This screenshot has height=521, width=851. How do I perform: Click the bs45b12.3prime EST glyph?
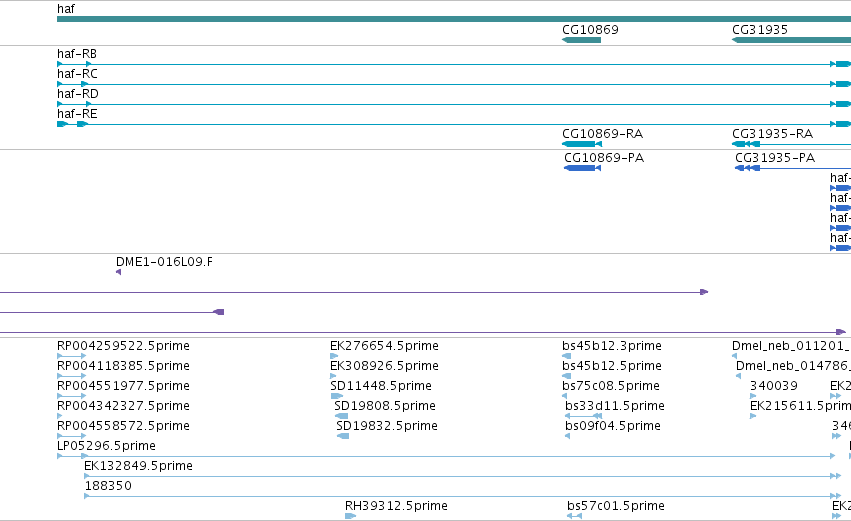pos(567,356)
